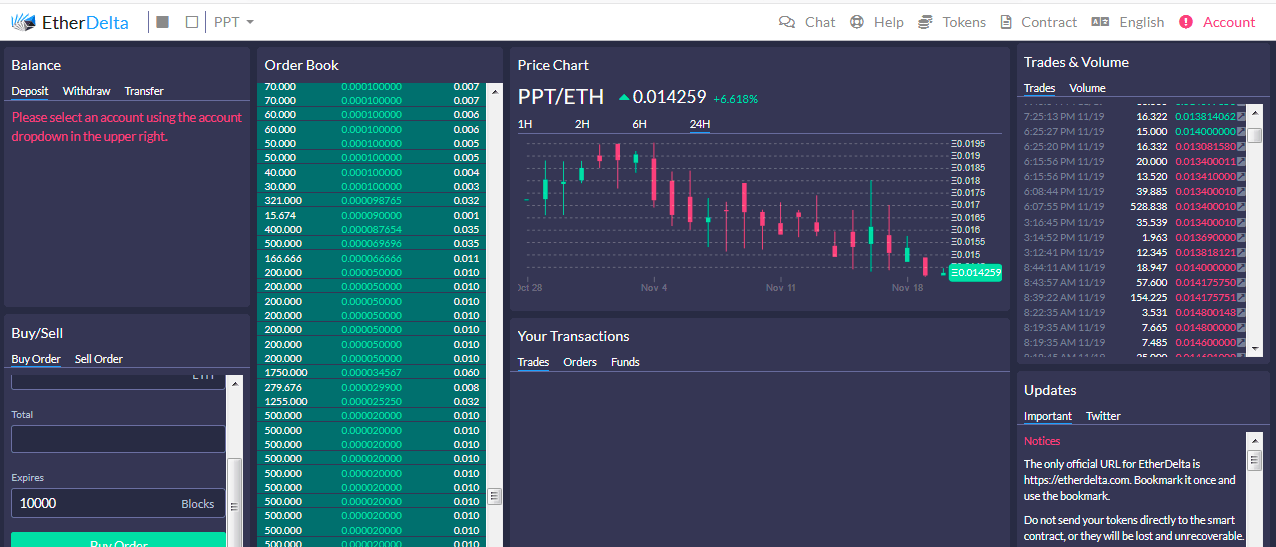Open the Account dropdown
Image resolution: width=1276 pixels, height=547 pixels.
coord(1217,22)
